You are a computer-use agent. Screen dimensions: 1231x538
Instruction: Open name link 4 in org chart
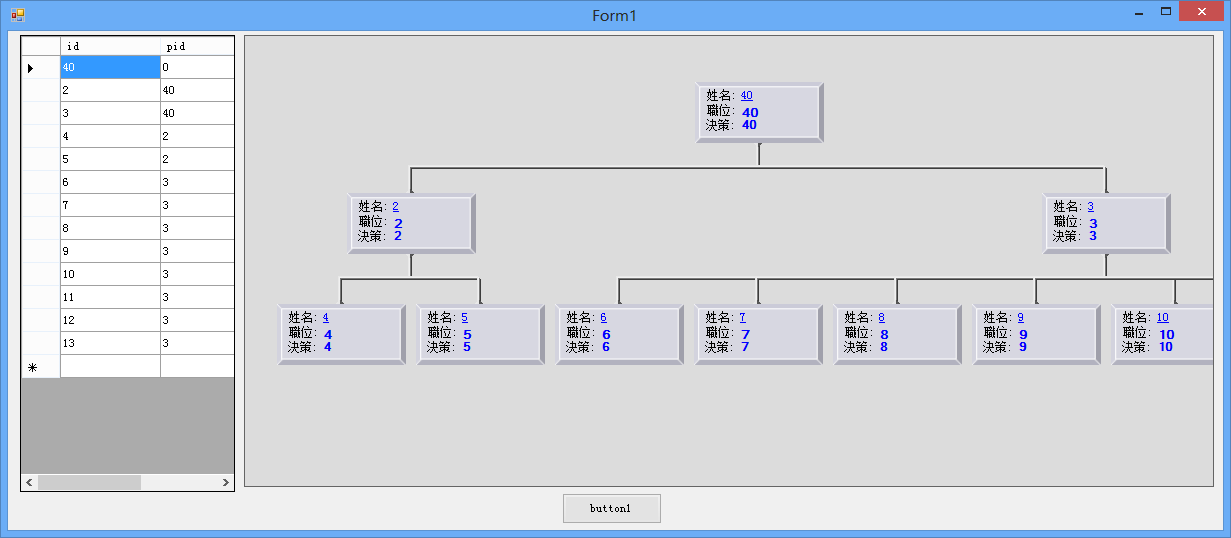(x=326, y=318)
